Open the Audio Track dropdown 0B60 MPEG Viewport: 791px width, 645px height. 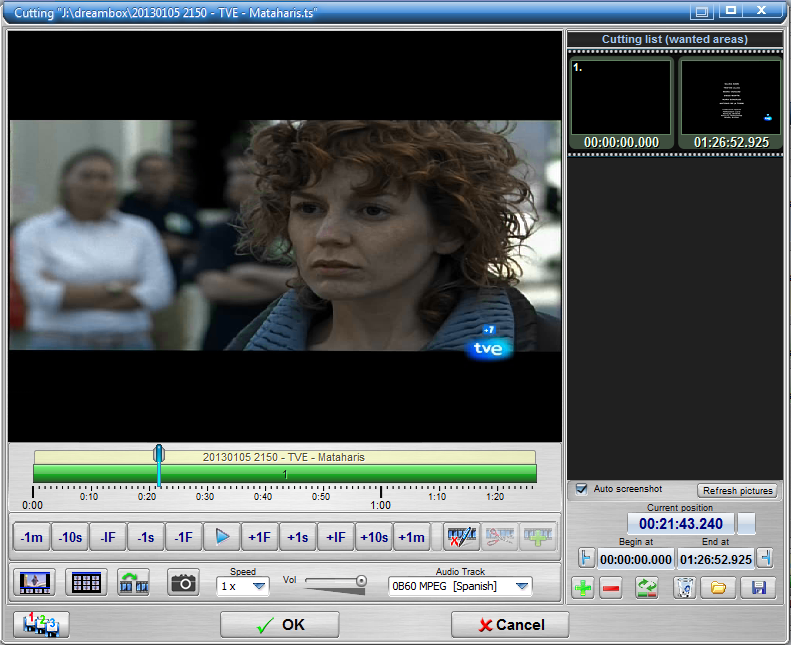(460, 587)
